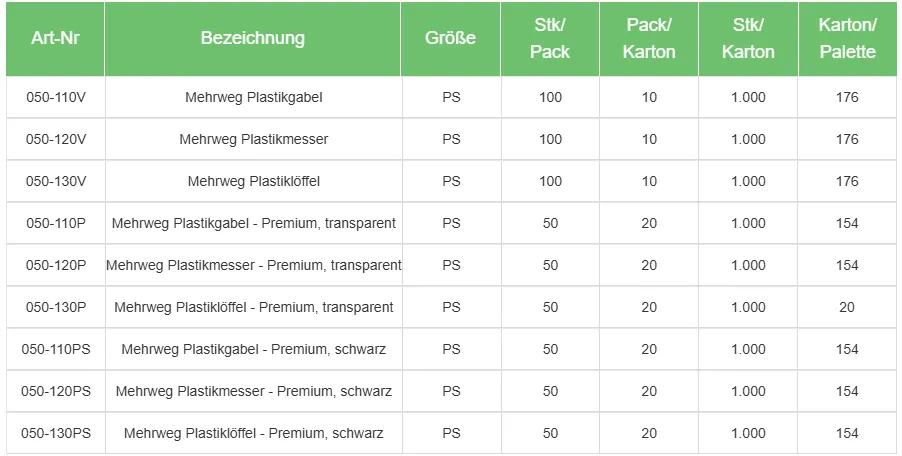The height and width of the screenshot is (456, 902).
Task: Click the Karton/Palette value 20
Action: pyautogui.click(x=847, y=307)
